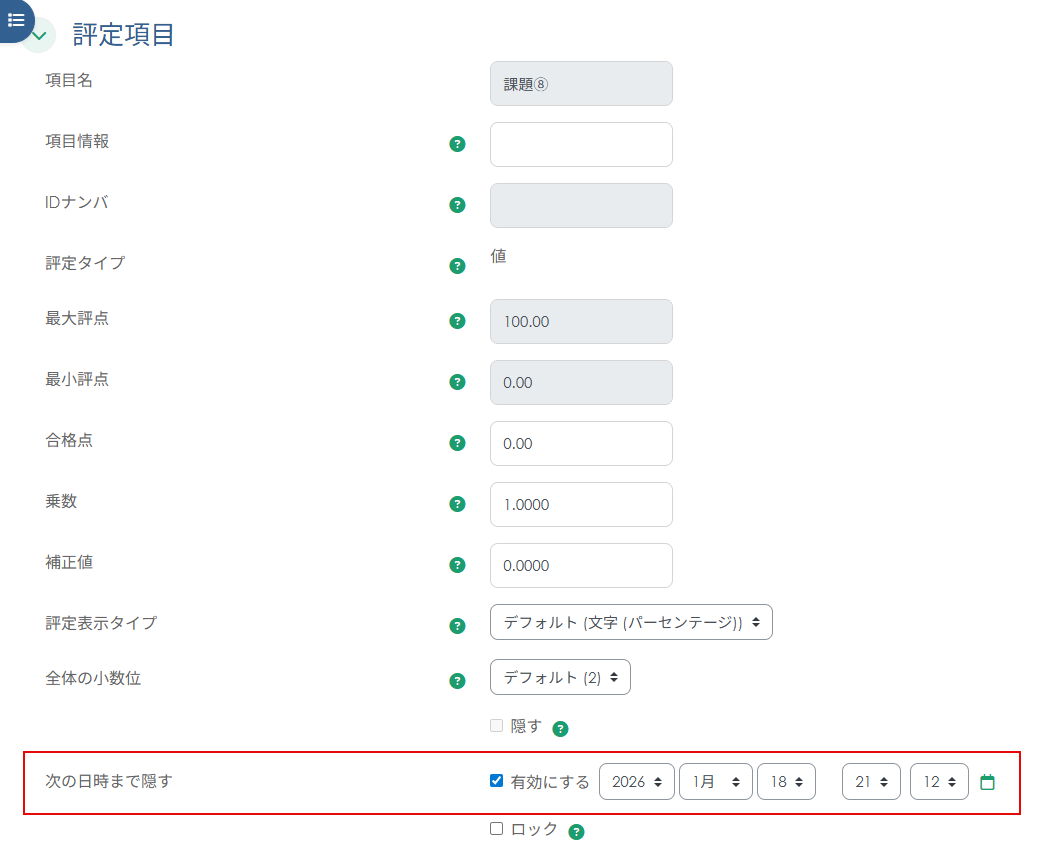Click help icon beside 項目情報
1037x861 pixels.
(x=457, y=144)
